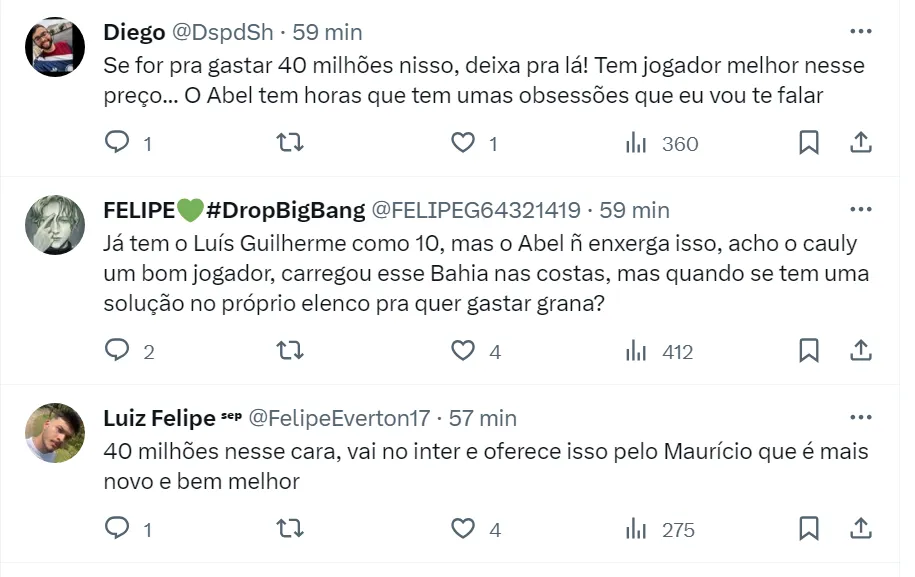This screenshot has width=915, height=577.
Task: Reply to Diego's tweet
Action: [x=118, y=143]
